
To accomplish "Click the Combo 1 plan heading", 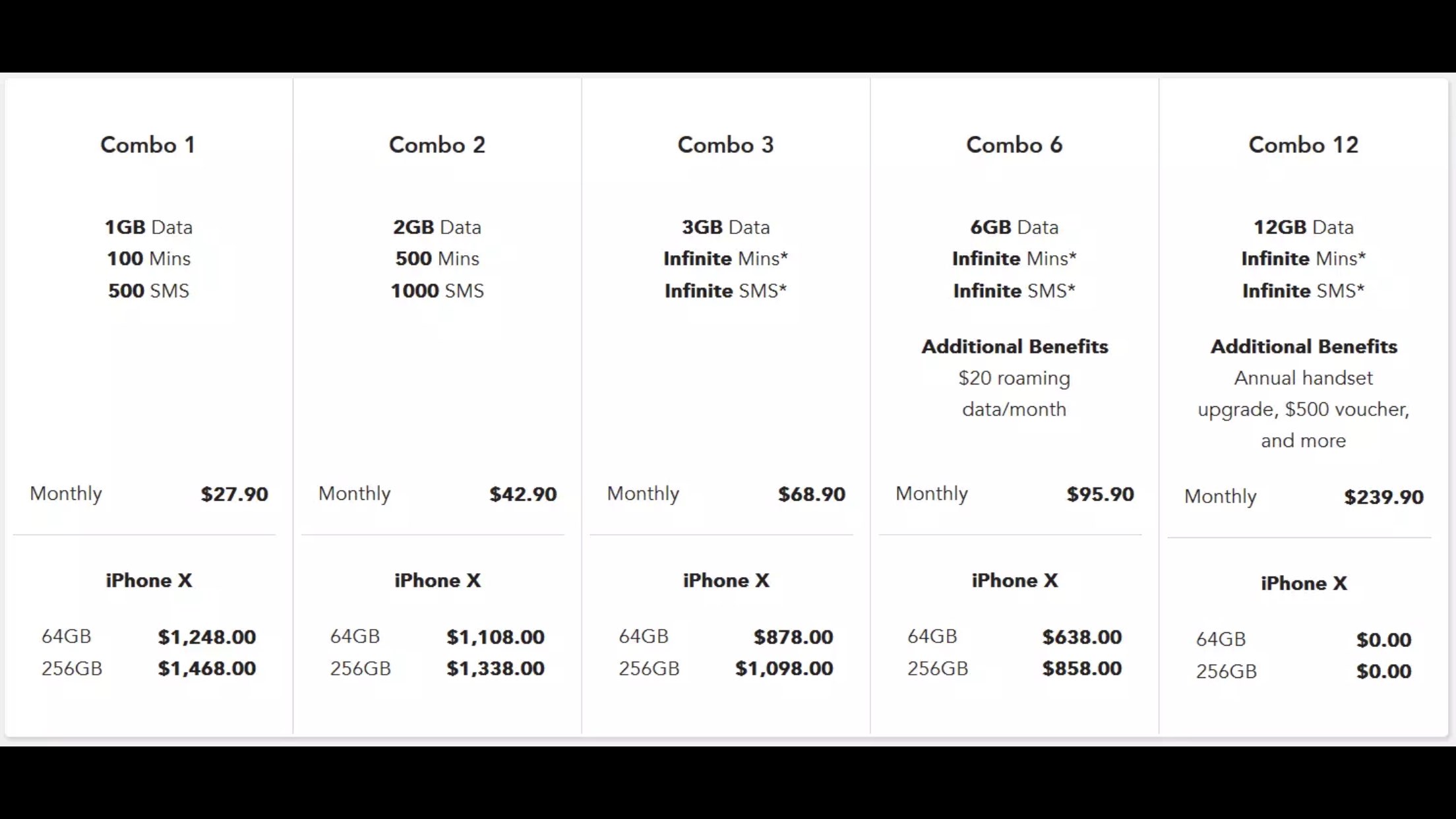I will pos(148,145).
